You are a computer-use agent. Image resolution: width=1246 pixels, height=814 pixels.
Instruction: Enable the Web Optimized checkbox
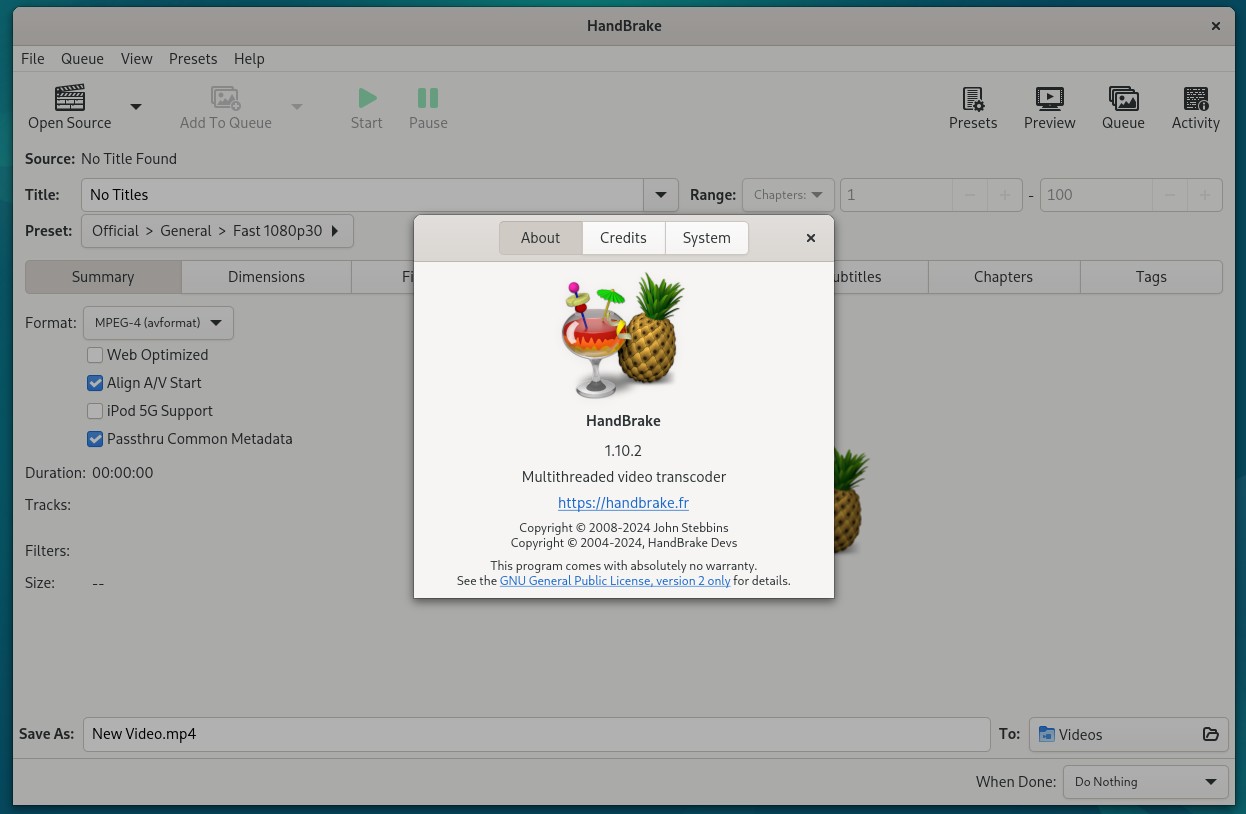[x=95, y=355]
